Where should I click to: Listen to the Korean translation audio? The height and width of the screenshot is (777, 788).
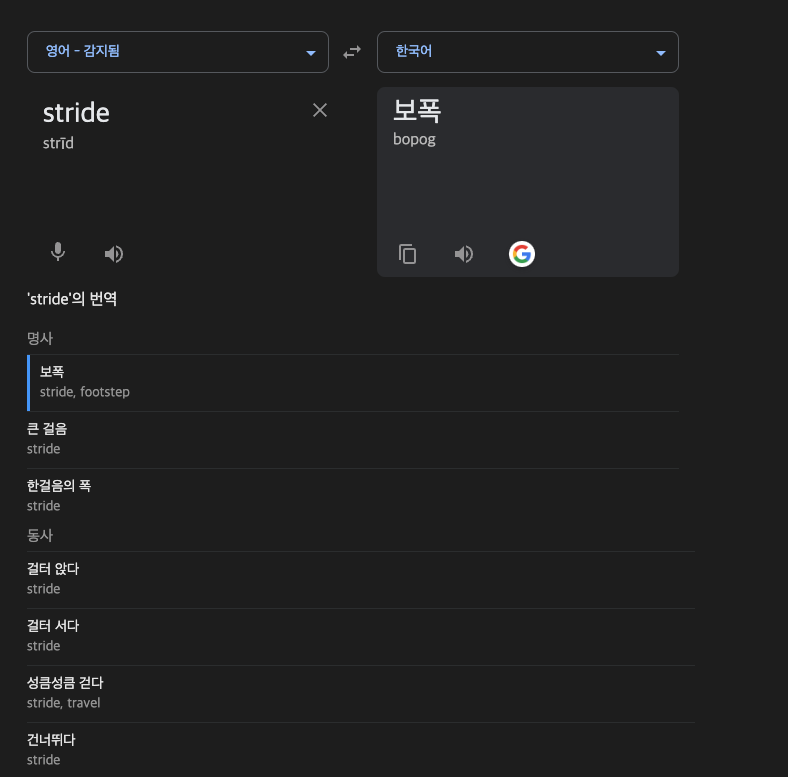pos(463,254)
